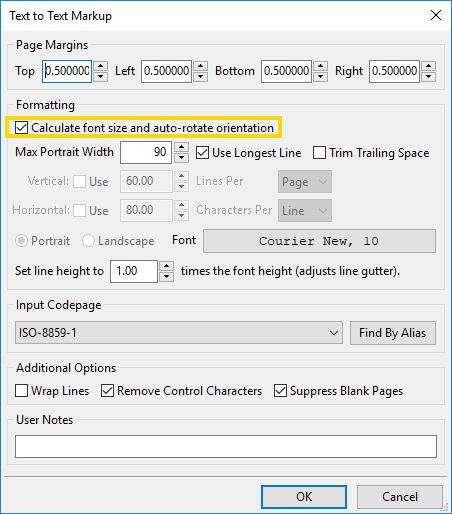Increase Right margin with up arrow
Viewport: 452px width, 514px height.
(428, 66)
